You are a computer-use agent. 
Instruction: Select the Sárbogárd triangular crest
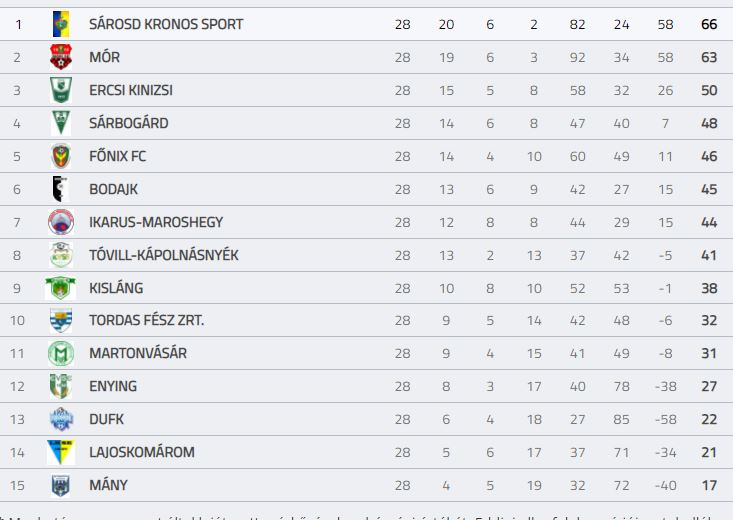pyautogui.click(x=61, y=123)
